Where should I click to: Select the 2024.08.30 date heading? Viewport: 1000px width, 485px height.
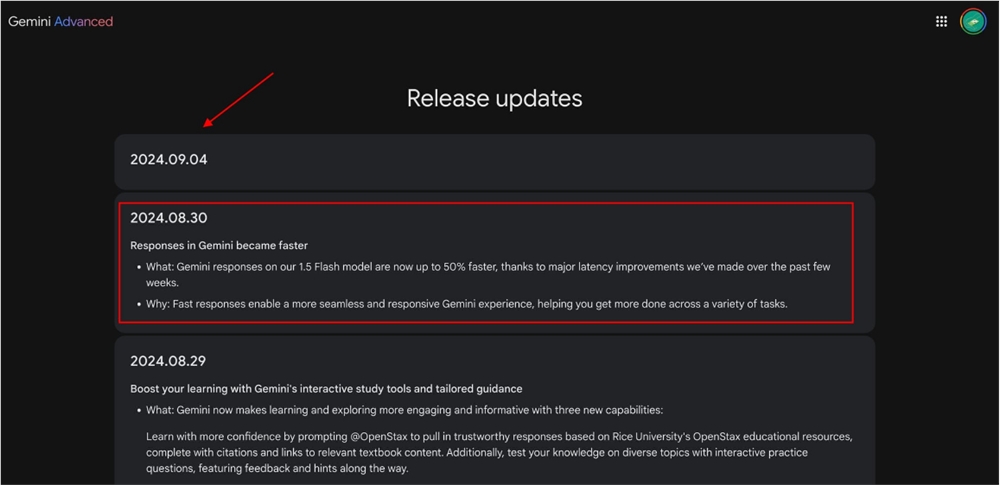point(169,217)
